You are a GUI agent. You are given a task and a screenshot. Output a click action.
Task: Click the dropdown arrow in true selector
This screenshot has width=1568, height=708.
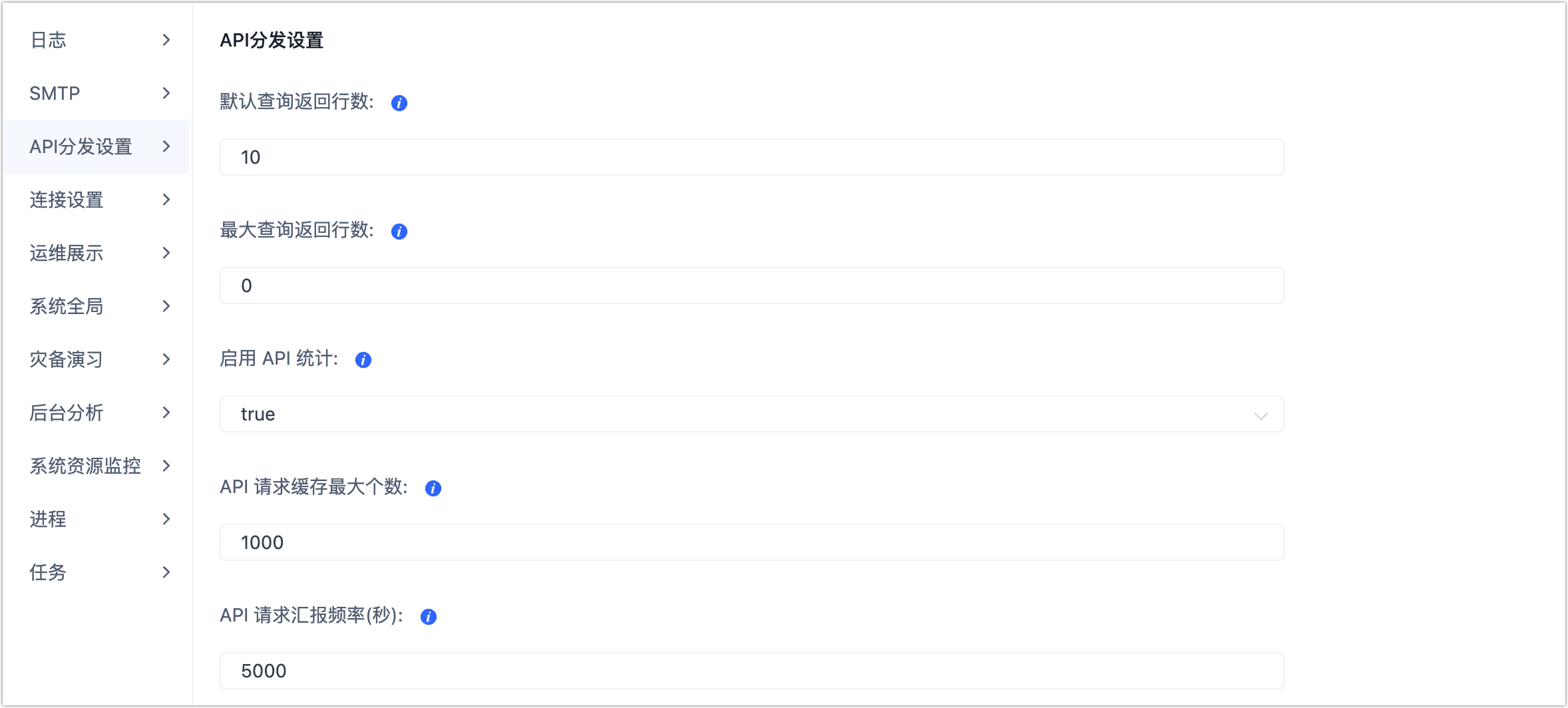1260,415
